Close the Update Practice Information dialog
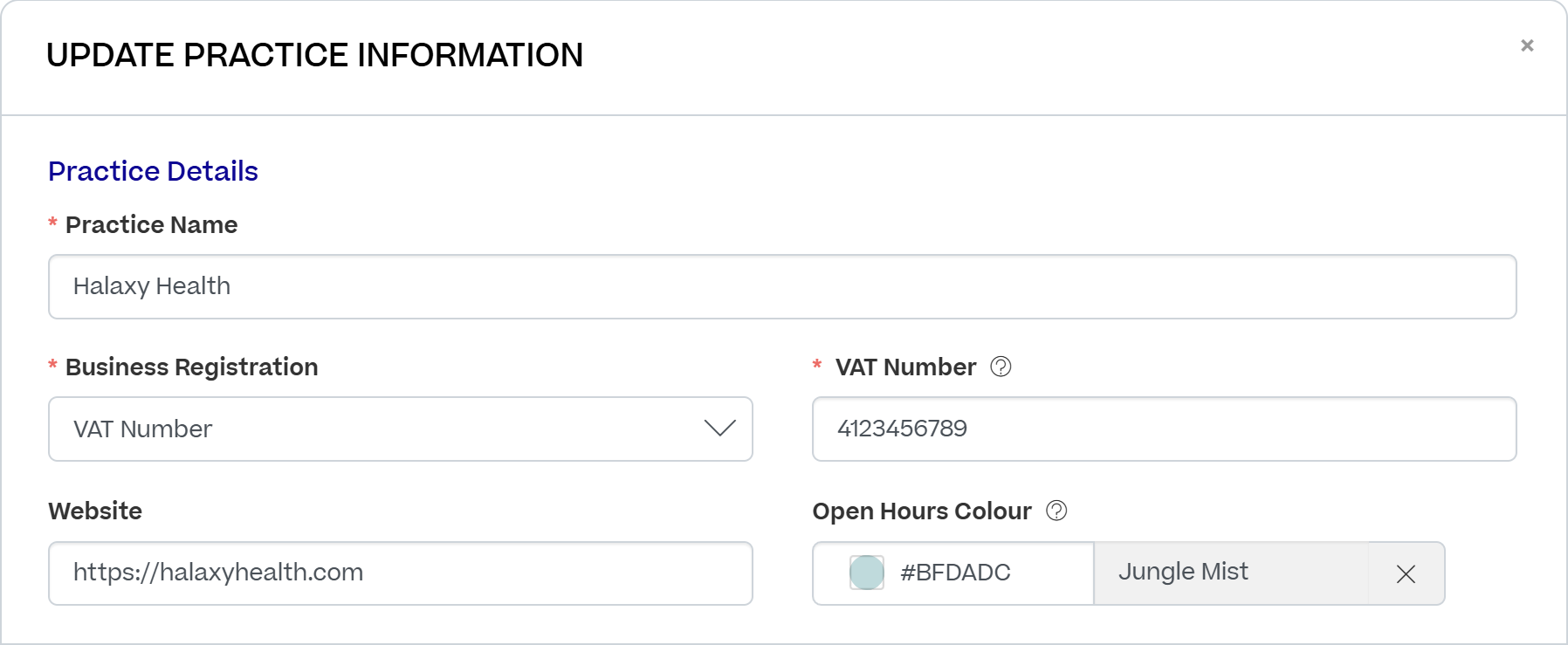The height and width of the screenshot is (645, 1568). [x=1527, y=45]
